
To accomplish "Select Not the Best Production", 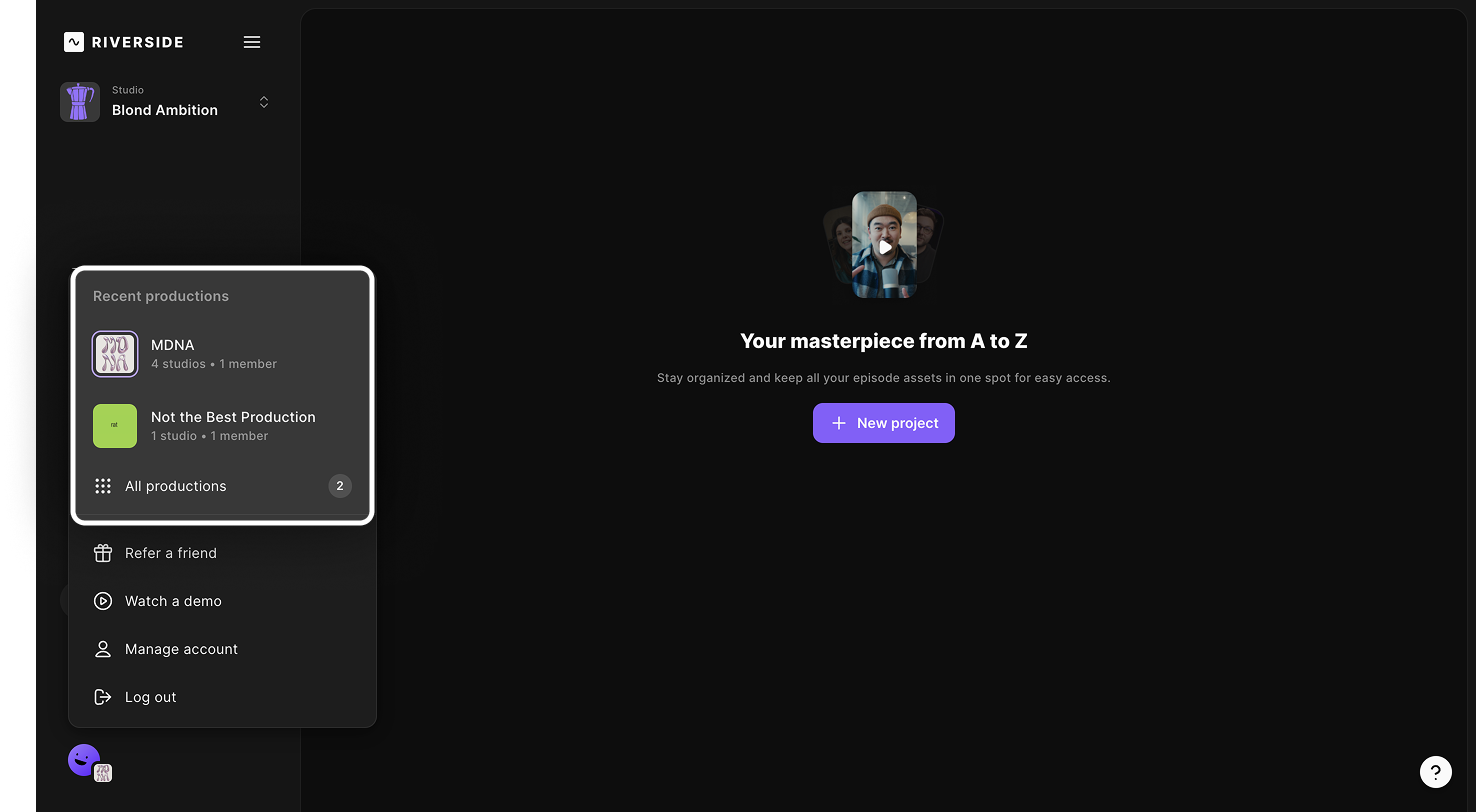I will tap(222, 426).
